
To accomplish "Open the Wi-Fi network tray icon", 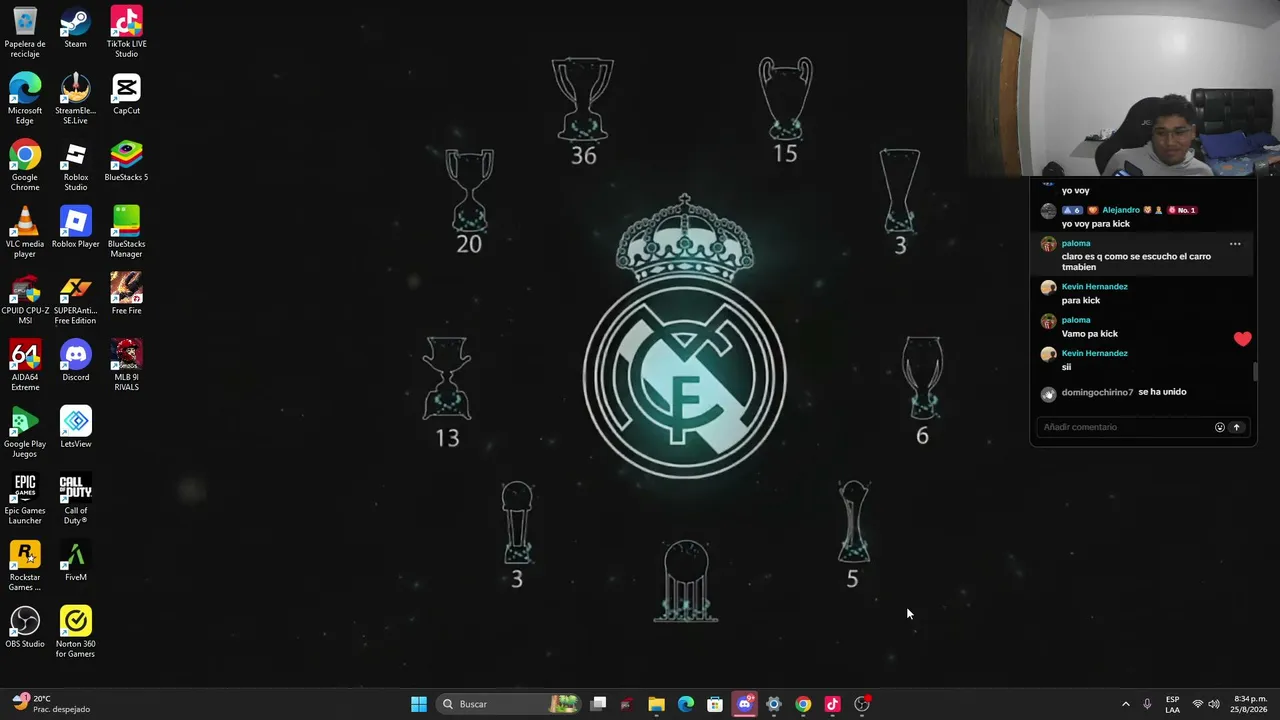I will point(1197,704).
